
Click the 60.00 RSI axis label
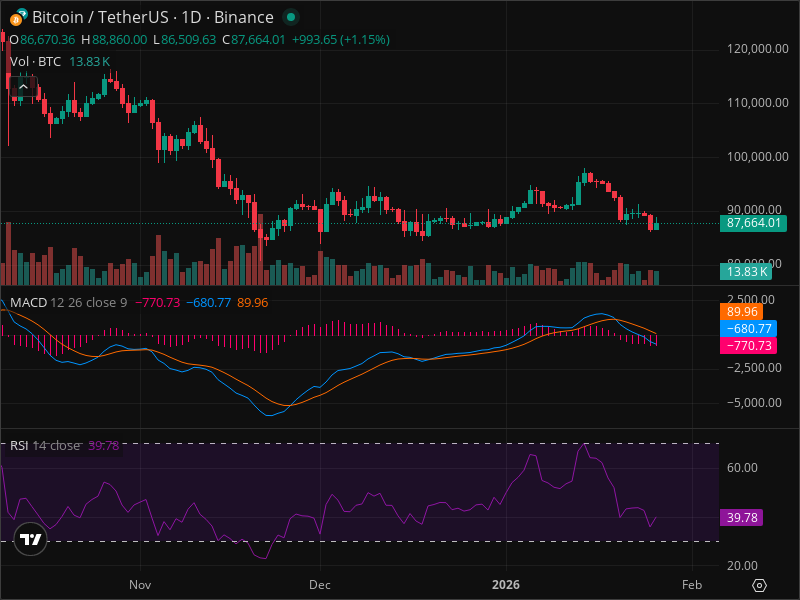click(x=742, y=468)
